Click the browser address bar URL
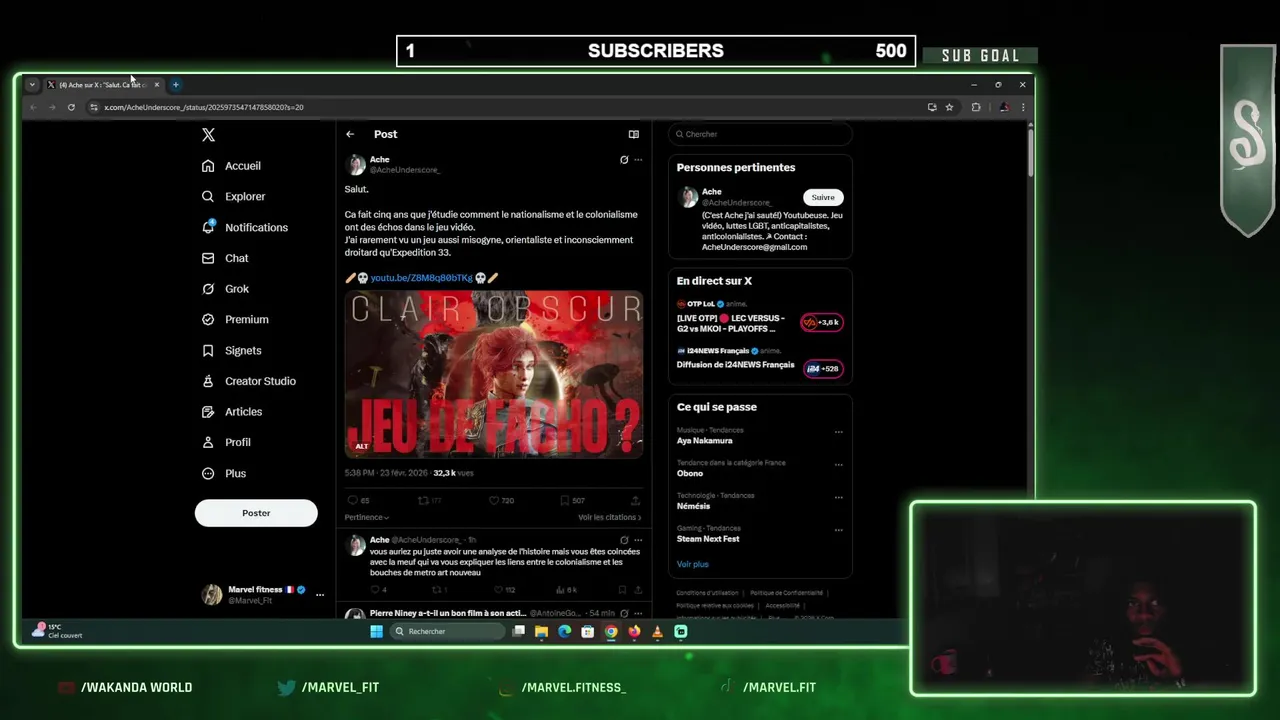 pos(204,107)
